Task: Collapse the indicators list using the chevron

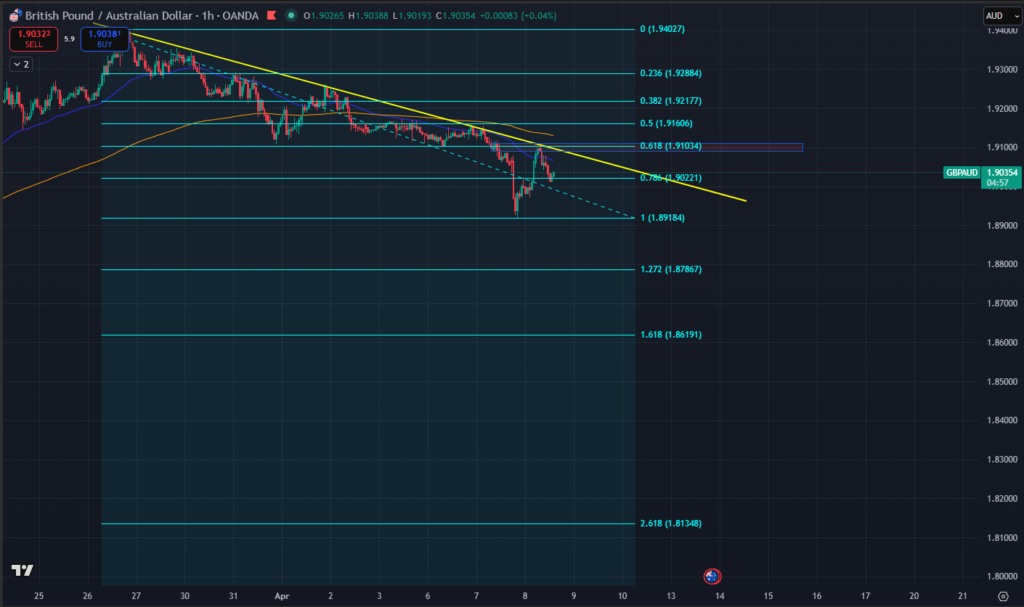Action: point(16,63)
